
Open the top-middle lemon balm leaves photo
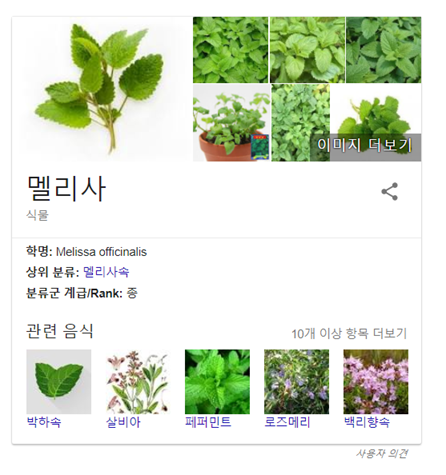[307, 50]
